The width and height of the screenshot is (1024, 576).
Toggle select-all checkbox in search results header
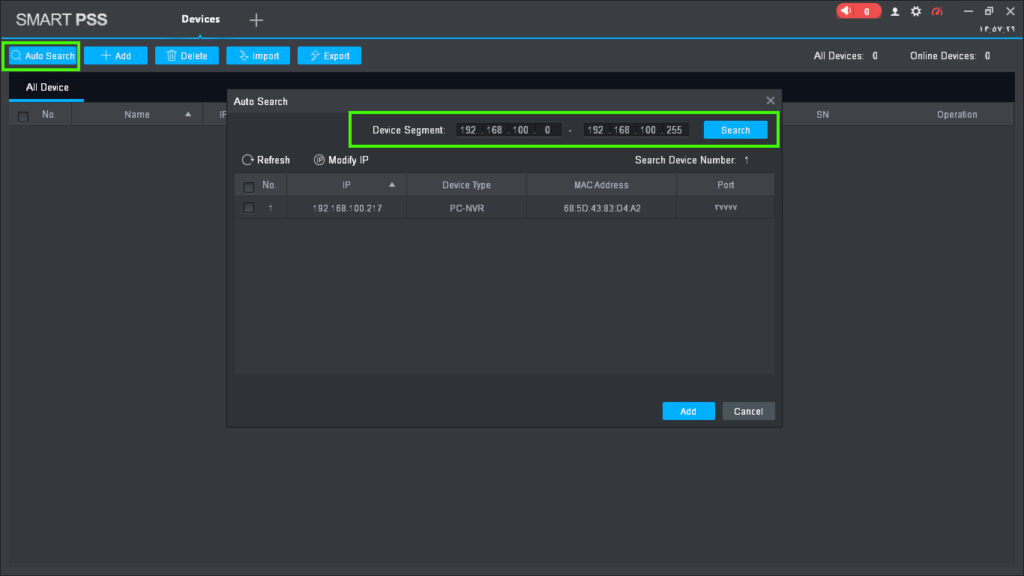click(x=249, y=187)
